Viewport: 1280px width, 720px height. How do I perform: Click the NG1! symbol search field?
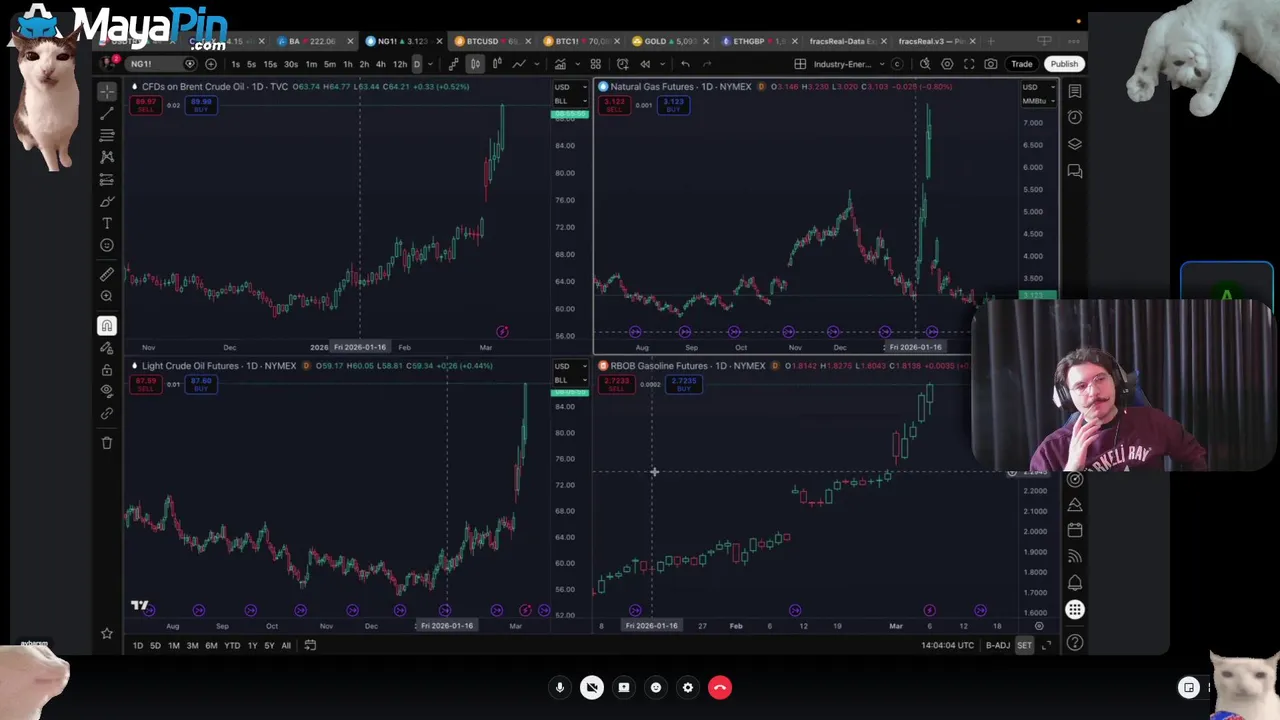click(x=160, y=64)
